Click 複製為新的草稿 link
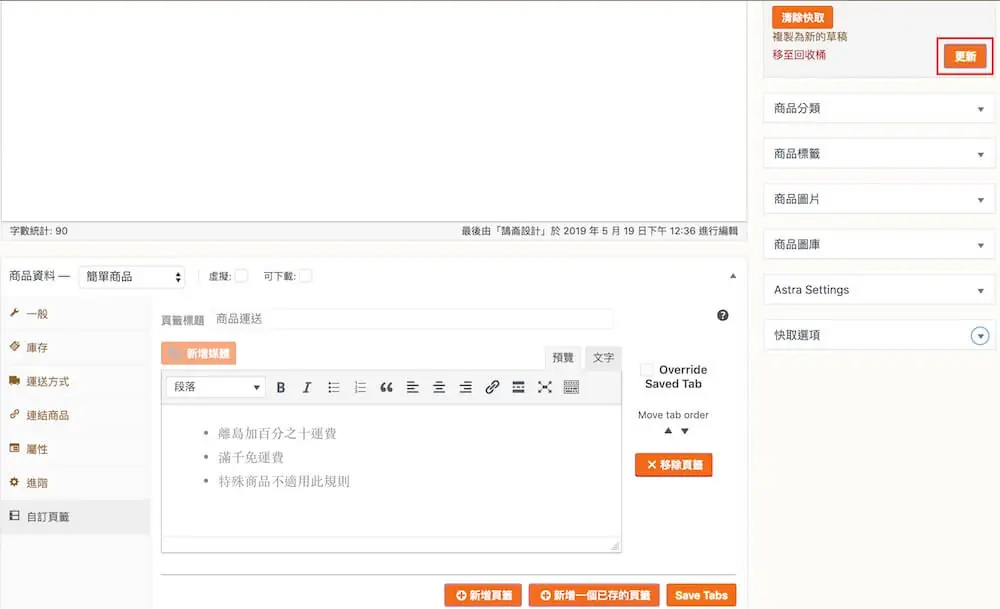Image resolution: width=1000 pixels, height=609 pixels. [810, 36]
